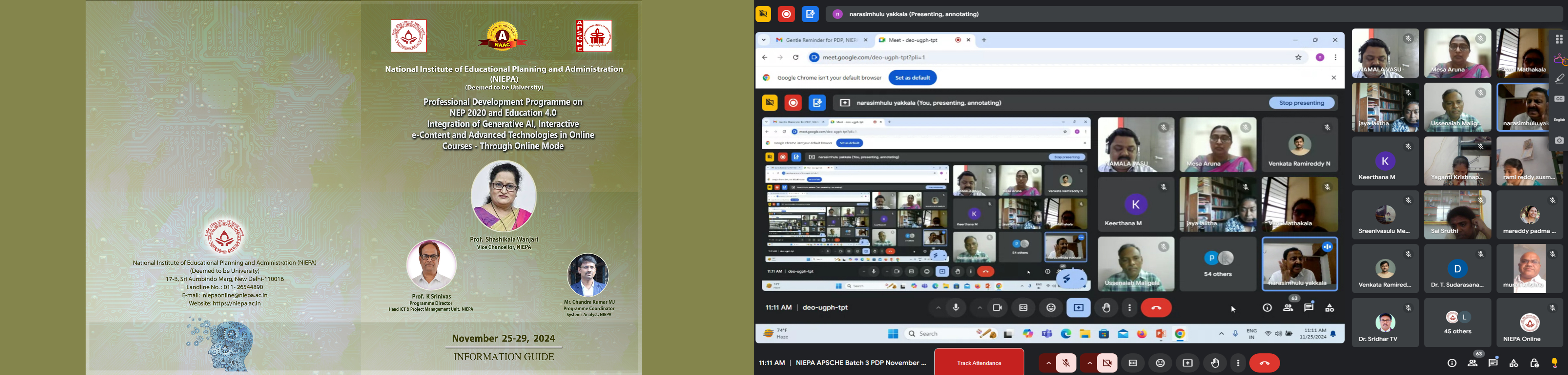Viewport: 1568px width, 375px height.
Task: Toggle captions in outer Meet bottom bar
Action: (x=1133, y=364)
